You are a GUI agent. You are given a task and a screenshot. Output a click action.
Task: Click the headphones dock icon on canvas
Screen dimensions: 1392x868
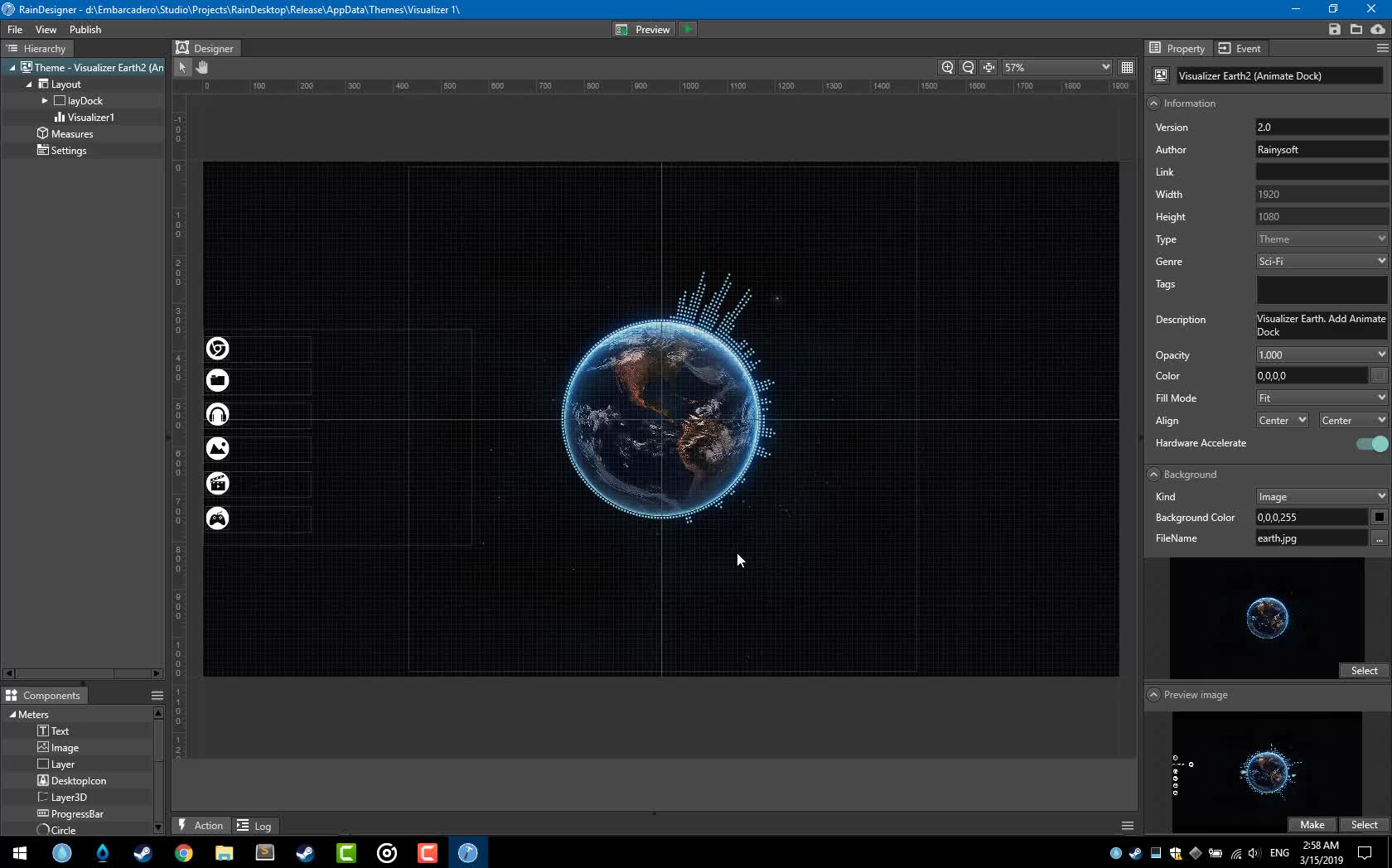pyautogui.click(x=217, y=414)
